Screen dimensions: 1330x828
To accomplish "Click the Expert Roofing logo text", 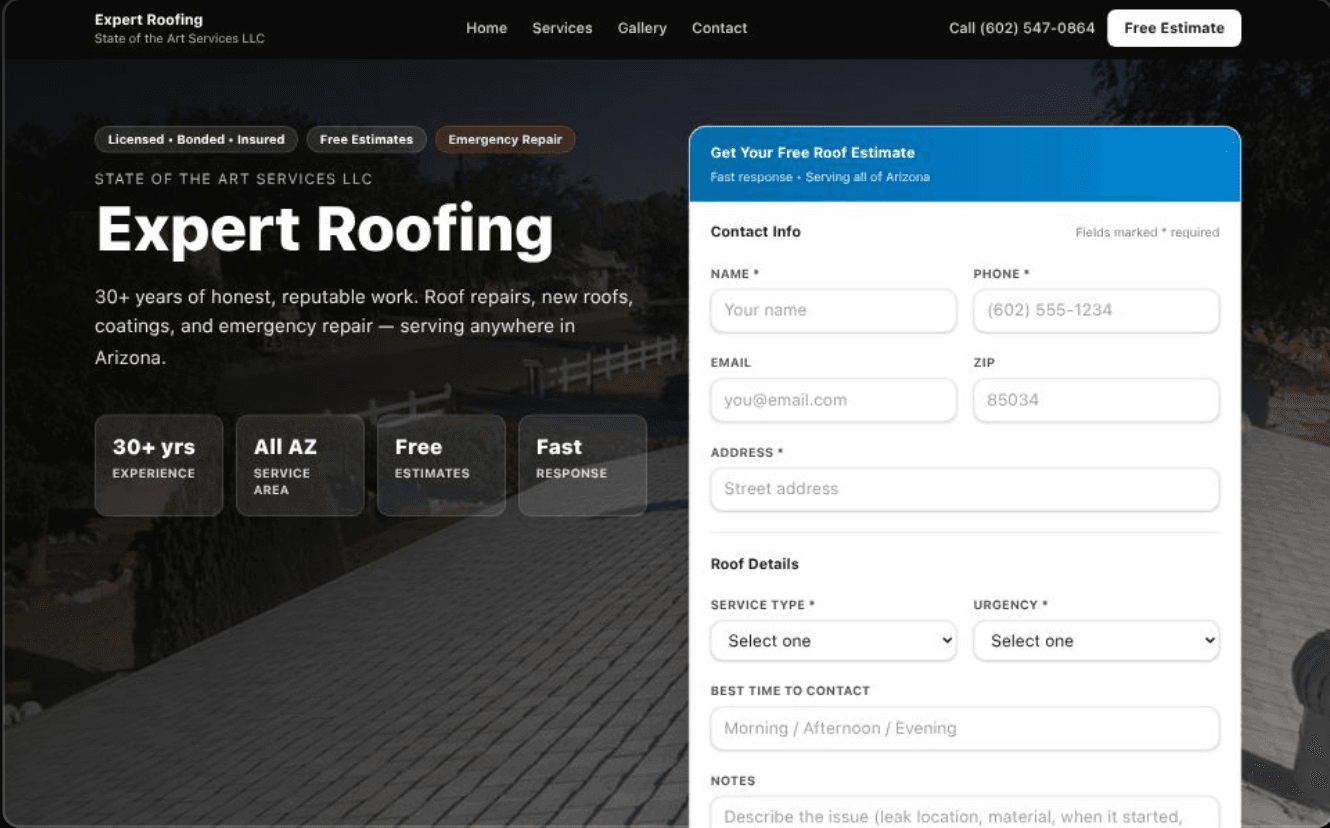I will (x=148, y=19).
